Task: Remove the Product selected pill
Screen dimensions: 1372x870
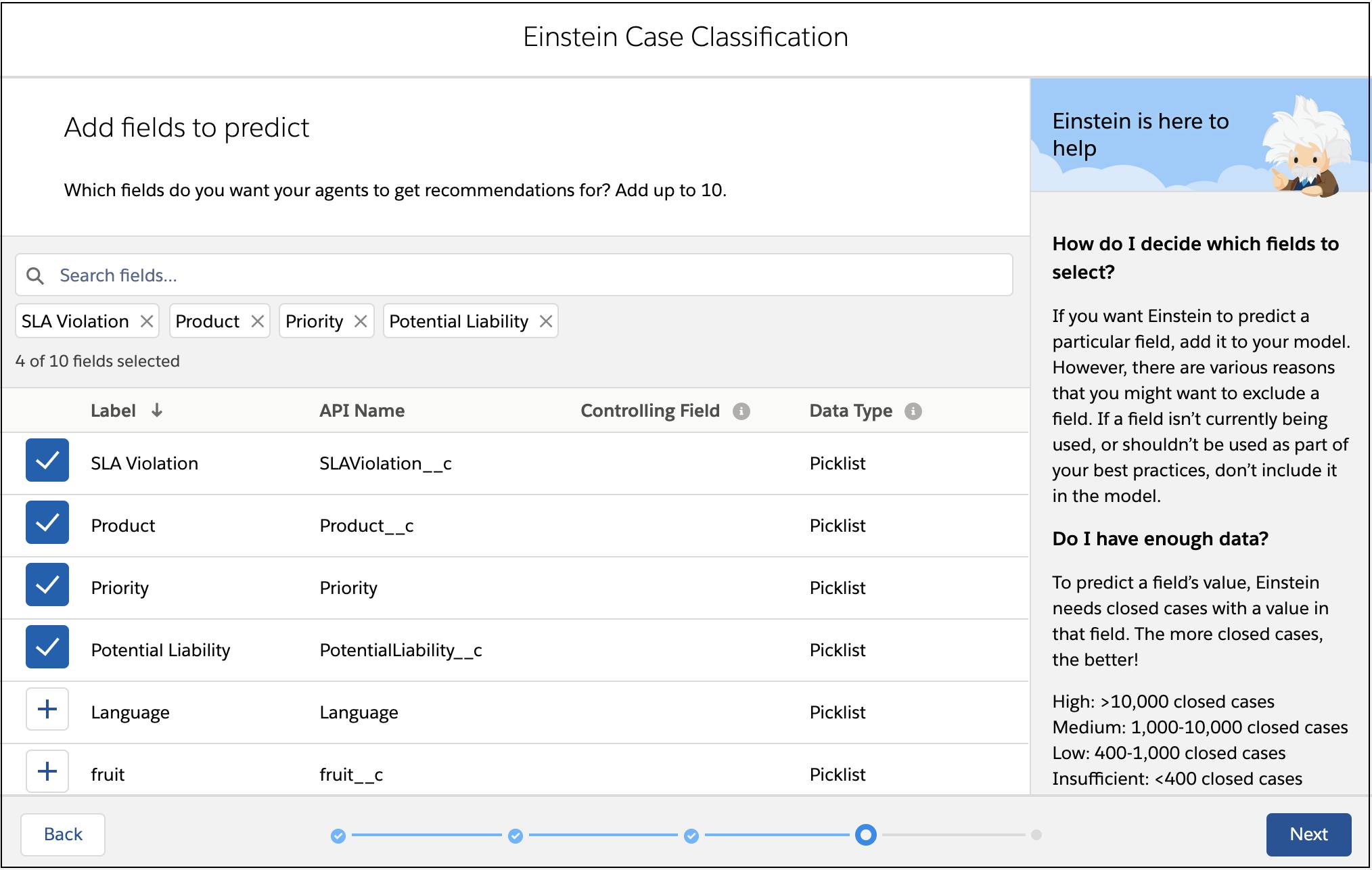Action: coord(257,321)
